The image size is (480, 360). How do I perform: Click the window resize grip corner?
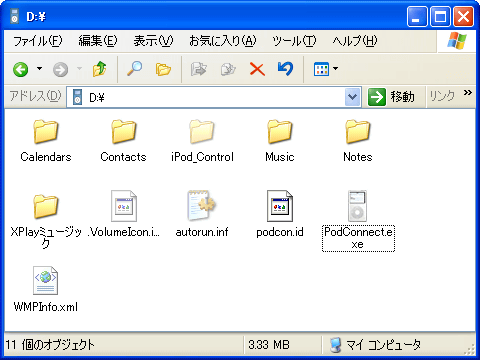tap(470, 349)
